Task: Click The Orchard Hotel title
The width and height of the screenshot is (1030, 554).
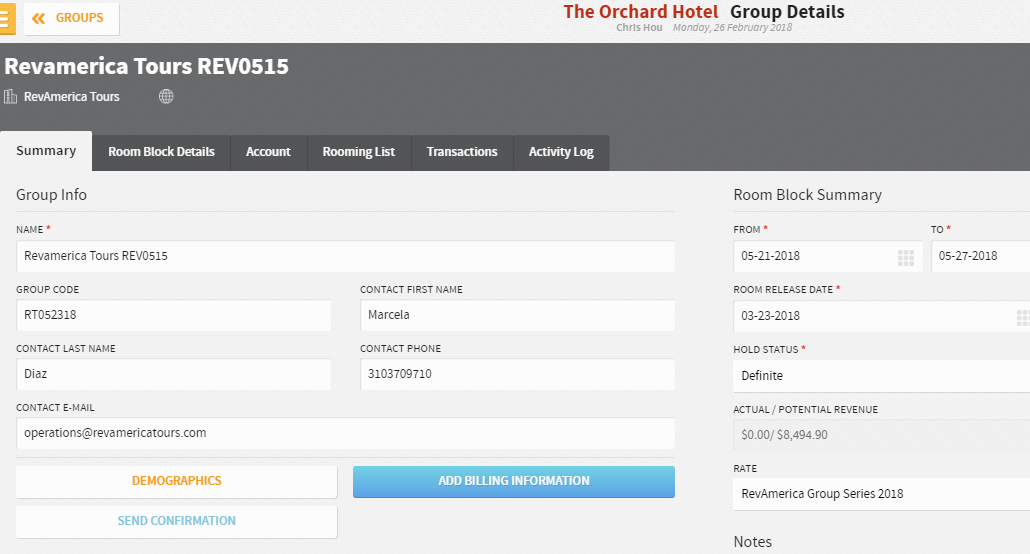Action: coord(640,12)
